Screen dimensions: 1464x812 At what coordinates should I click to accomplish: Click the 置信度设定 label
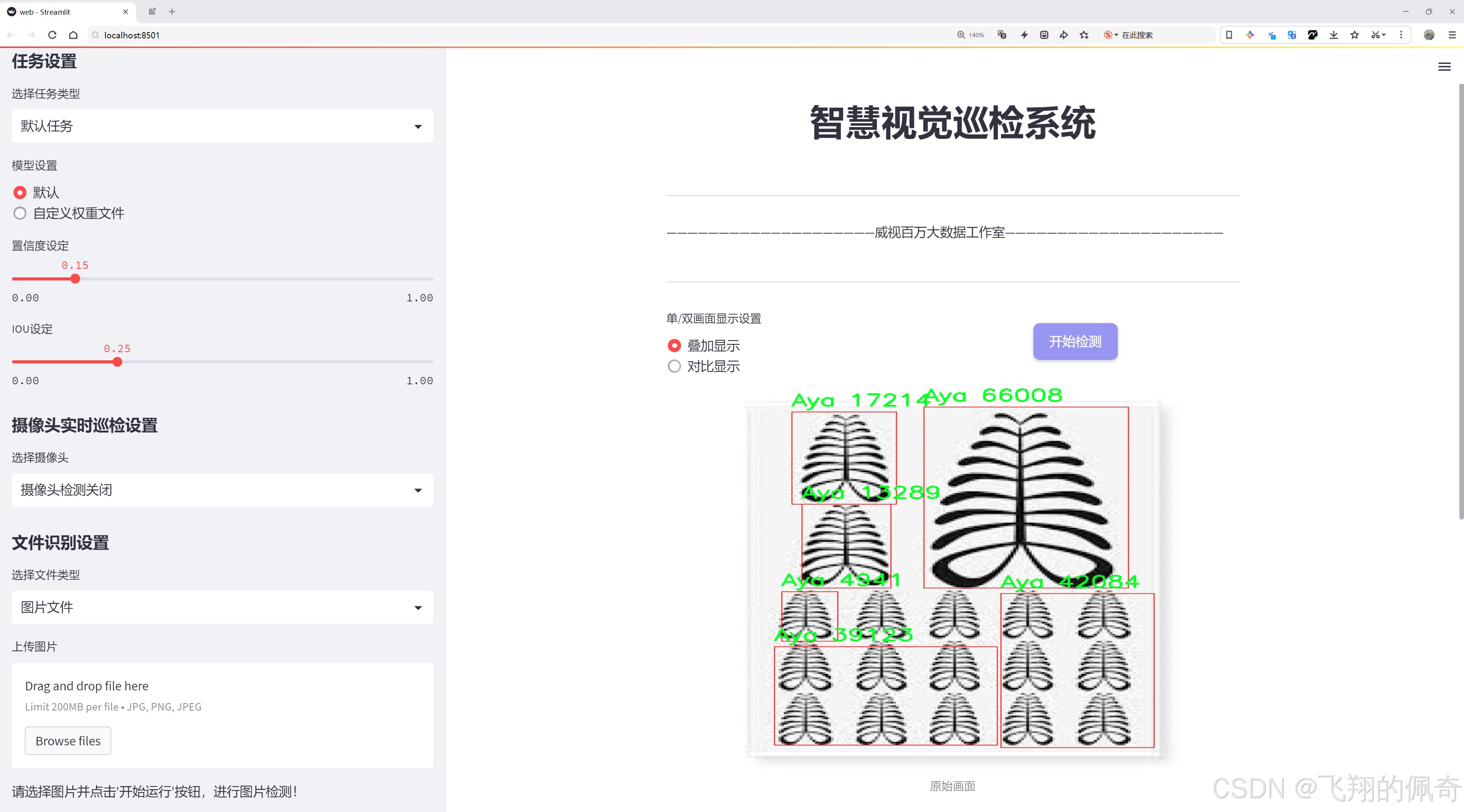(x=40, y=246)
